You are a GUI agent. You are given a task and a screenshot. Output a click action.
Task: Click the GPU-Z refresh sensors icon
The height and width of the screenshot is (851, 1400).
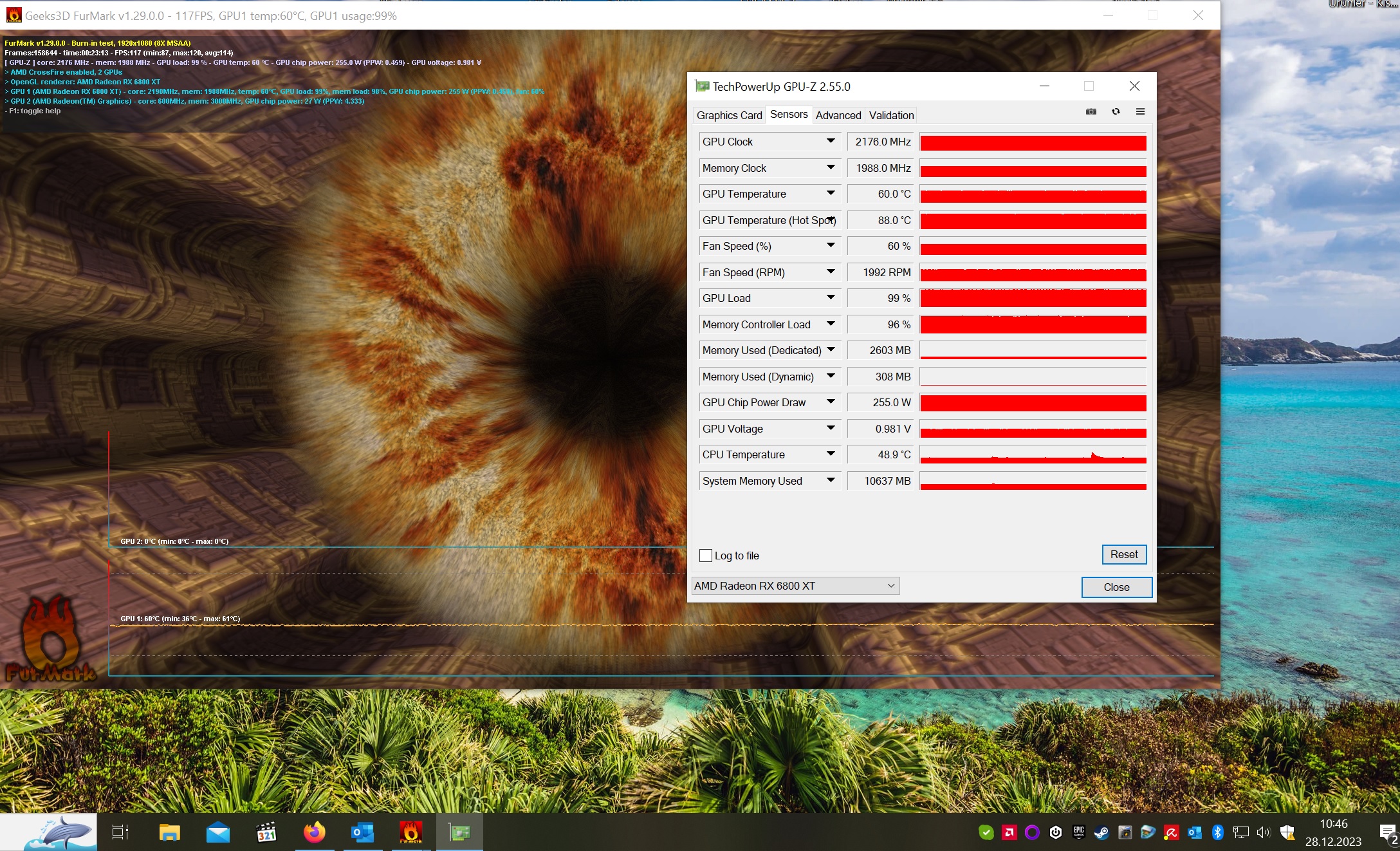click(1116, 112)
